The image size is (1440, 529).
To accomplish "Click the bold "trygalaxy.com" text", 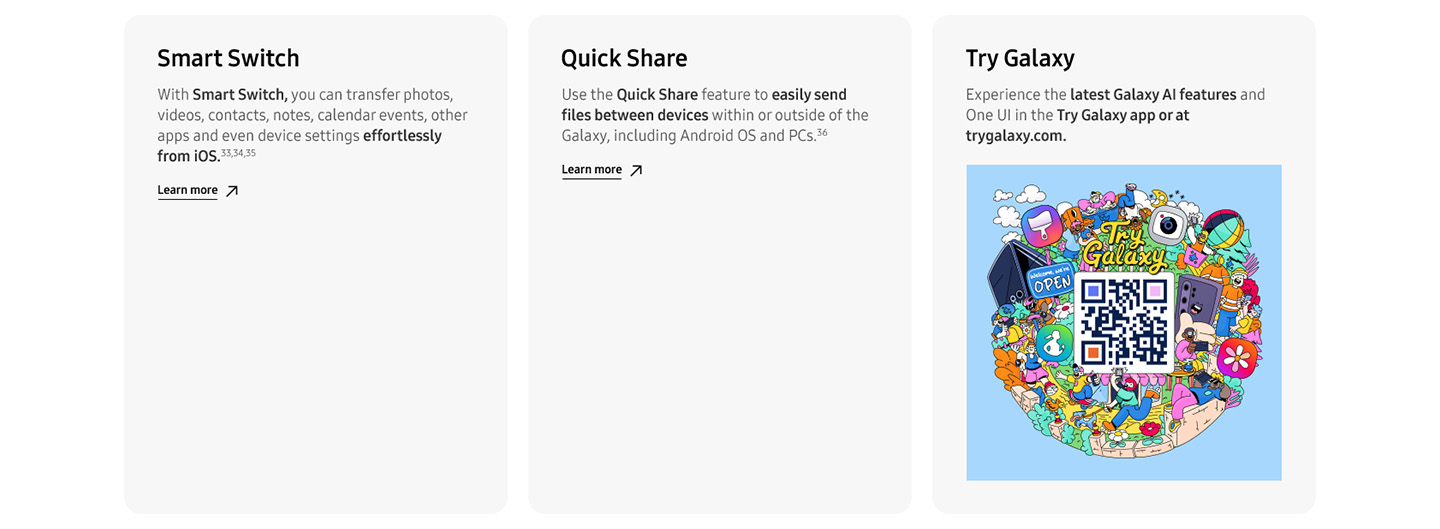I will click(1015, 136).
